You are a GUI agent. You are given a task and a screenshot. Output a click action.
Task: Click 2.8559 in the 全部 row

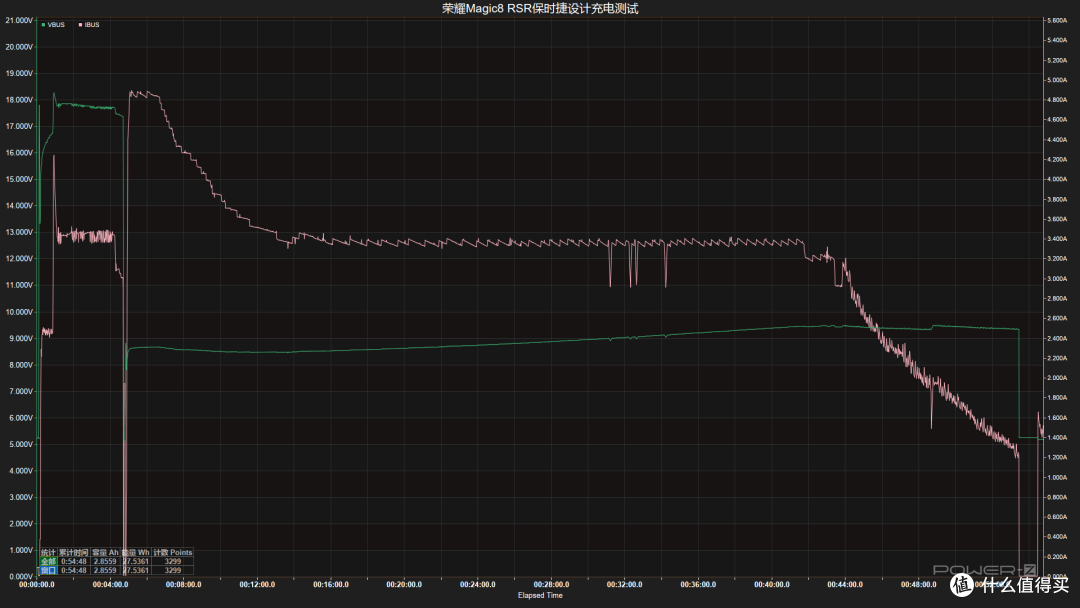click(x=105, y=561)
